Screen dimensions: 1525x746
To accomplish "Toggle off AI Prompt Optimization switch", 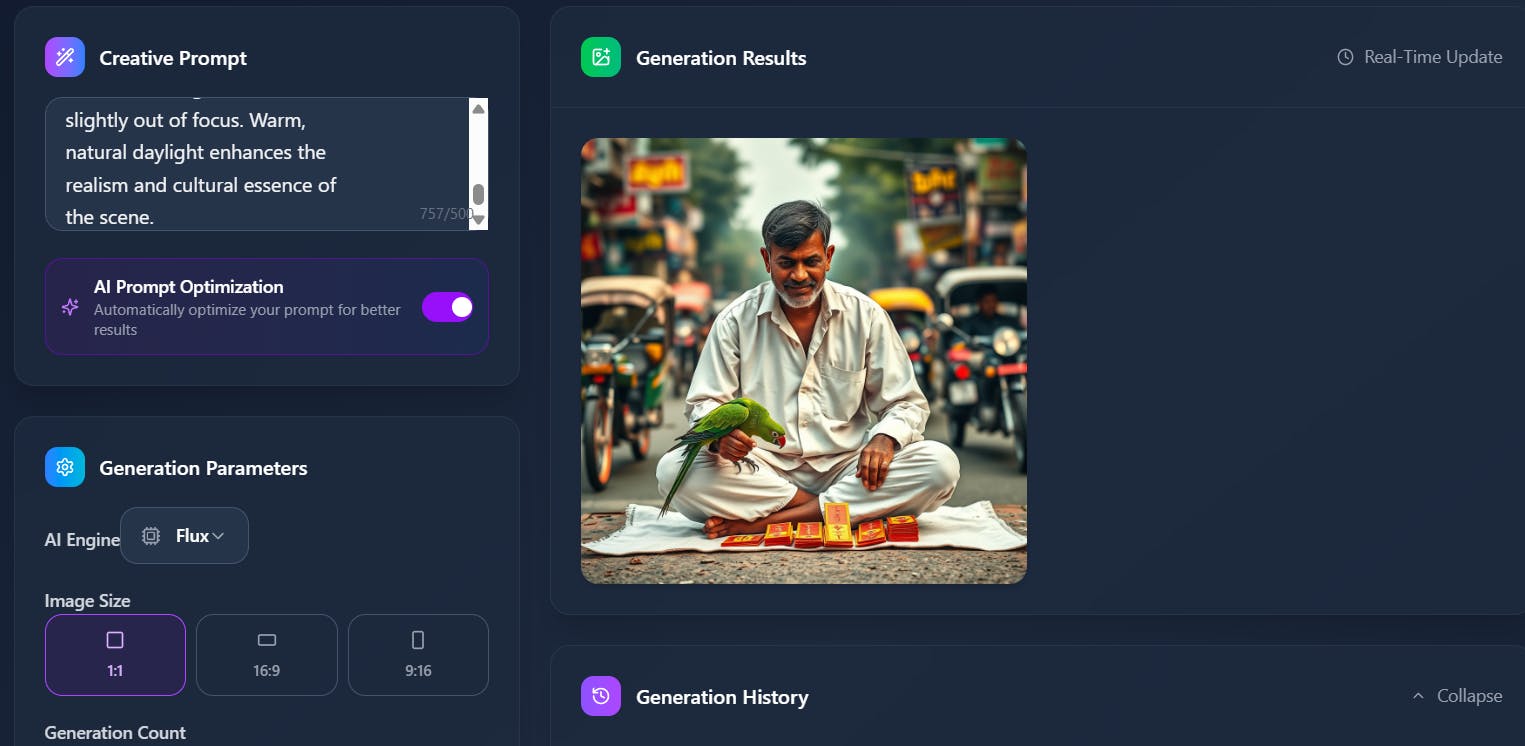I will 447,307.
